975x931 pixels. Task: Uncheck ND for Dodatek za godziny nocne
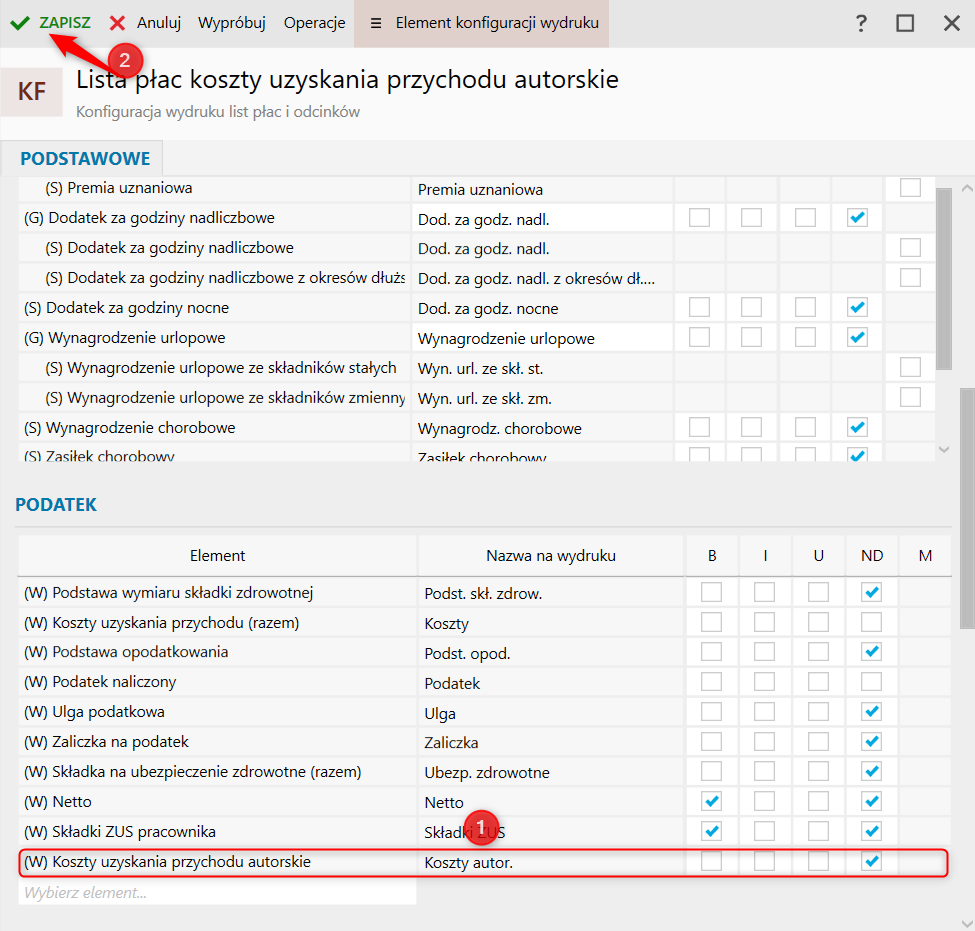click(x=857, y=307)
